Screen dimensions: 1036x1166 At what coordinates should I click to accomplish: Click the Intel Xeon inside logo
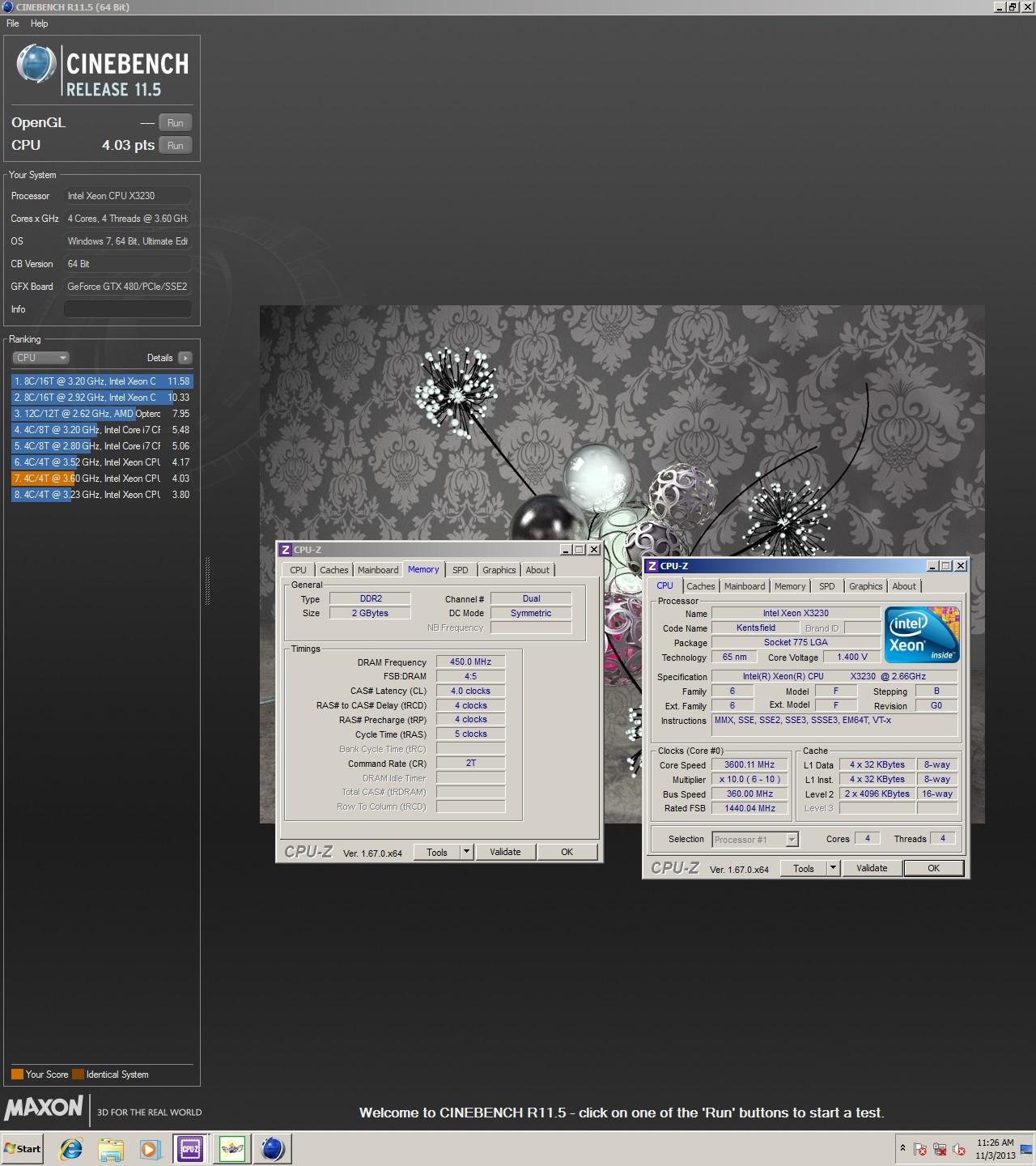[922, 635]
